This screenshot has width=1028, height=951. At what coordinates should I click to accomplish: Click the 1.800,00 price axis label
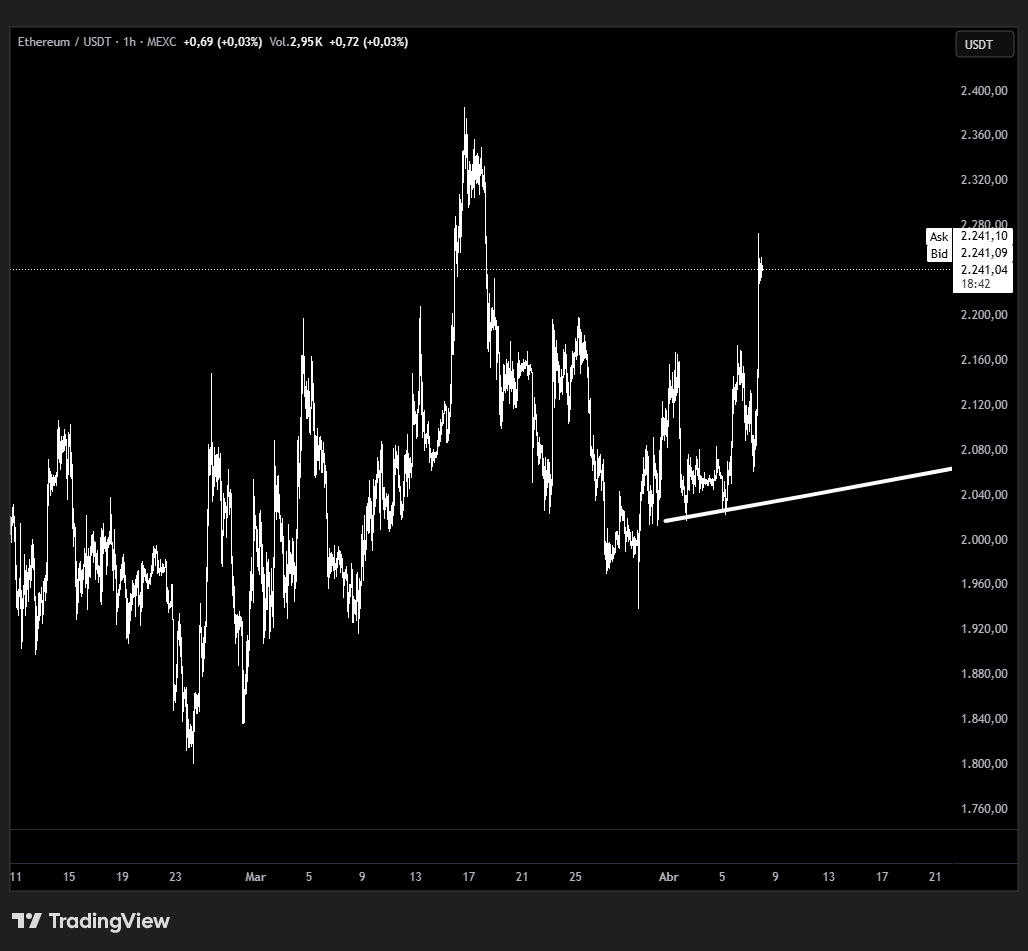pos(984,764)
